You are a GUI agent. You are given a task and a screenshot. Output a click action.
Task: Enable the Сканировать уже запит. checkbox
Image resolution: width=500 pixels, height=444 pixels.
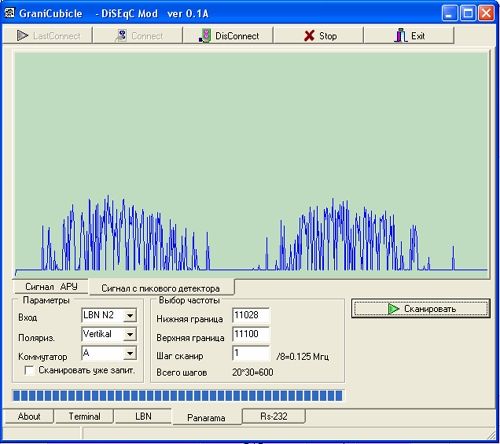pos(29,370)
